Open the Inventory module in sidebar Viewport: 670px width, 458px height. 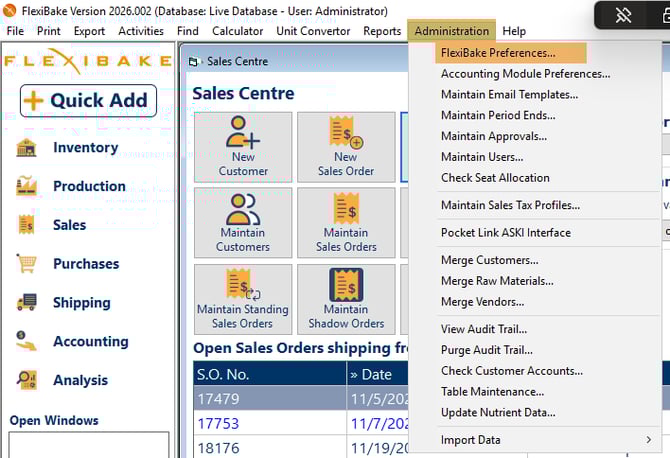point(85,148)
